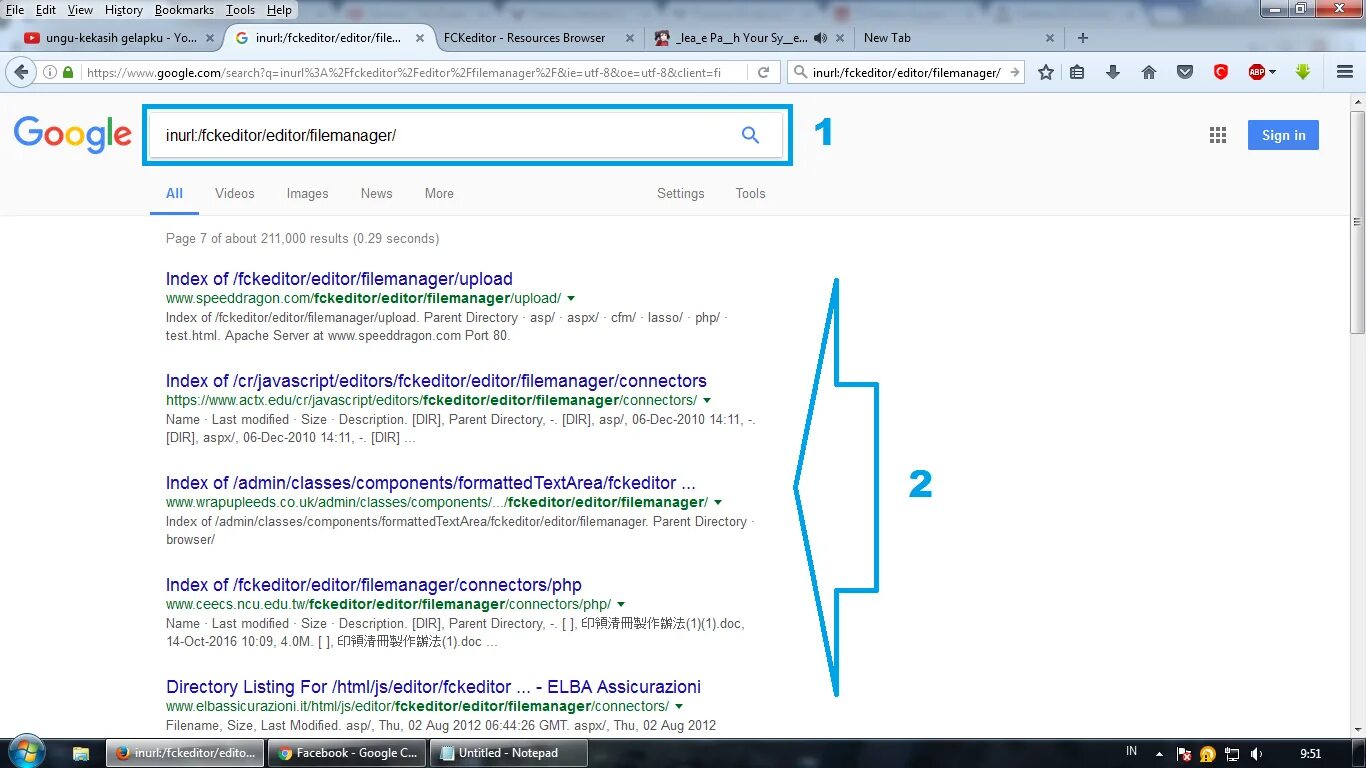Open the search Settings menu

pos(680,194)
